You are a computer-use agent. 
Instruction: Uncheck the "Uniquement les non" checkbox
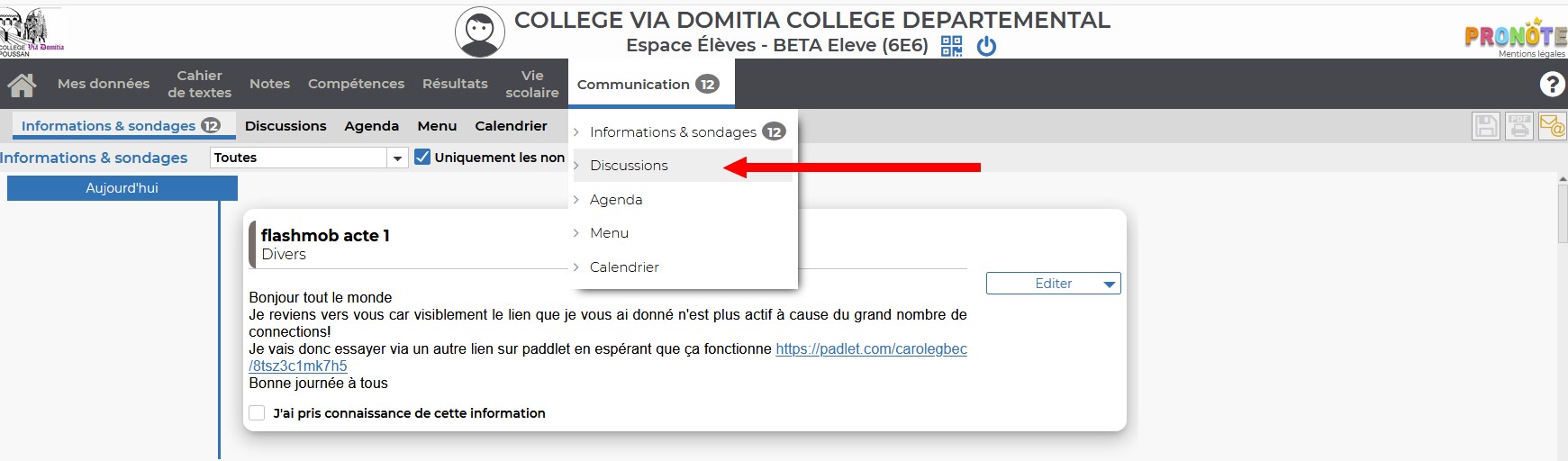422,158
